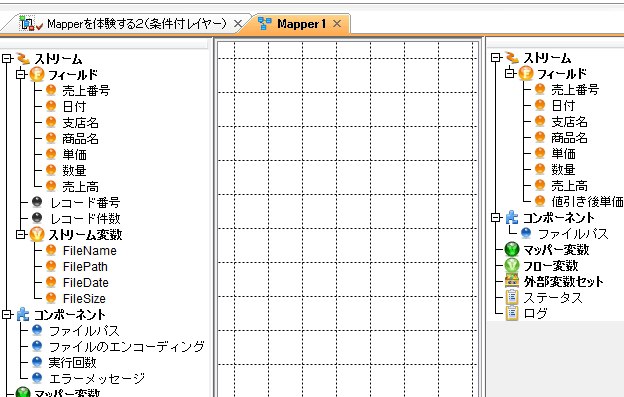Screen dimensions: 624x397
Task: Click the left ストリーム stream icon
Action: 23,58
